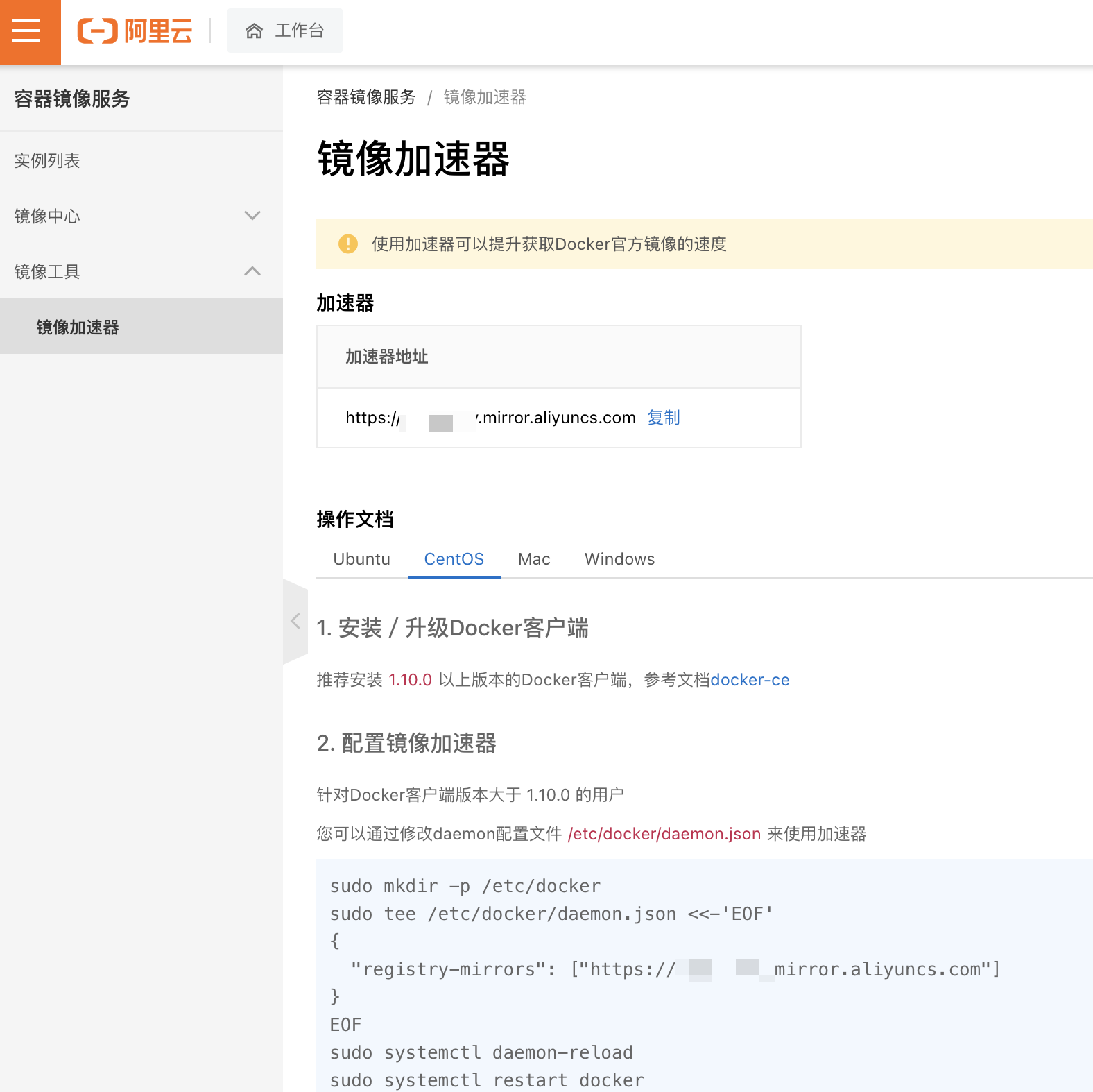Click the 镜像加速器 page heading
The image size is (1093, 1092).
pos(413,159)
